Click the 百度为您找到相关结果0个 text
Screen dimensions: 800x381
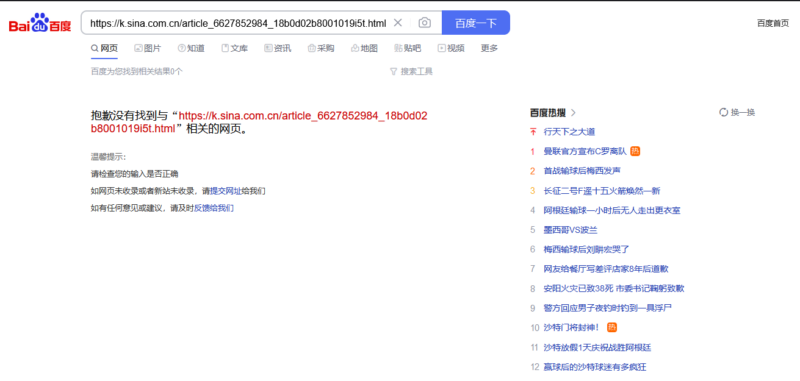point(136,71)
